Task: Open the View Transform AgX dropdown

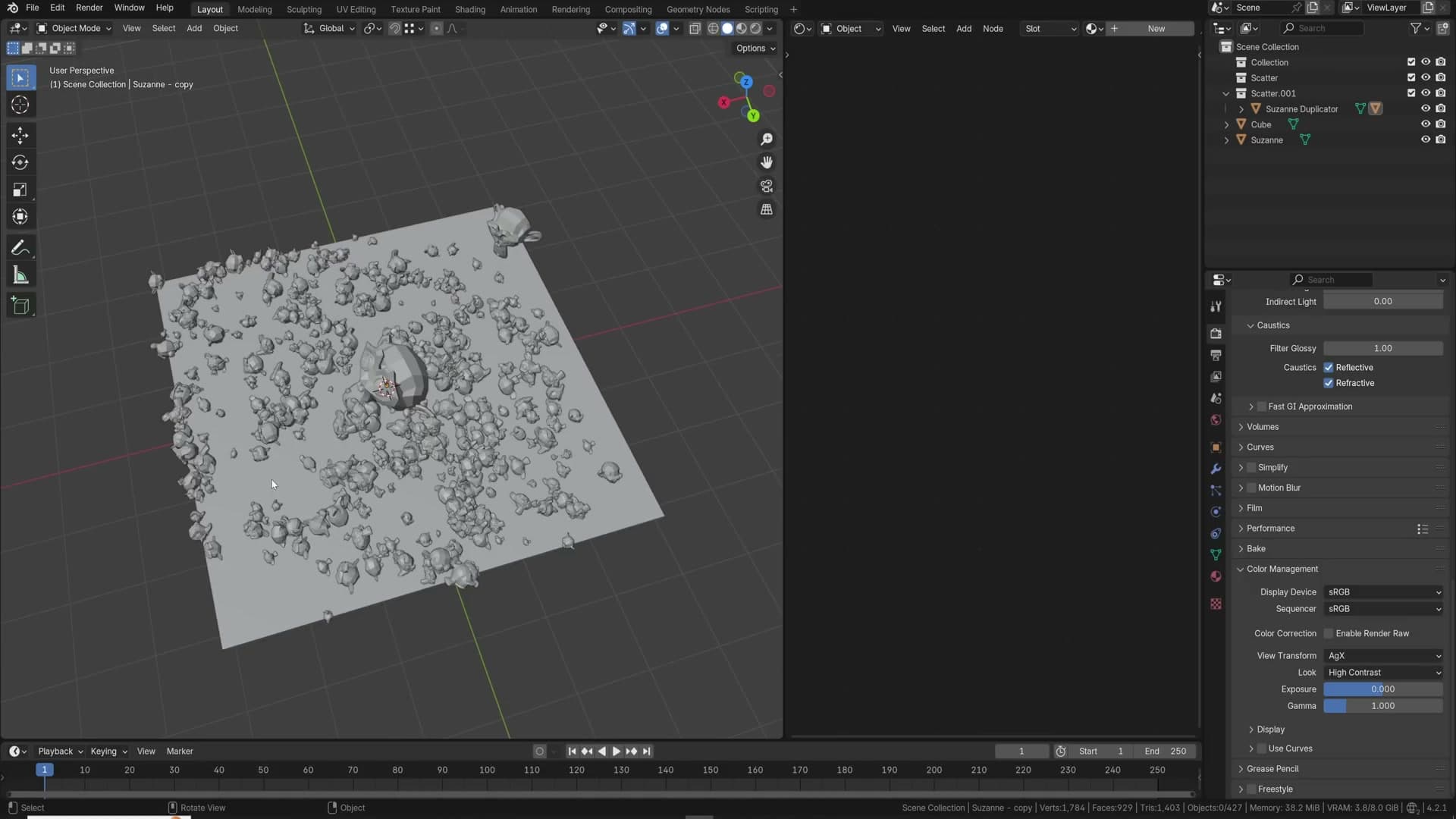Action: coord(1383,656)
